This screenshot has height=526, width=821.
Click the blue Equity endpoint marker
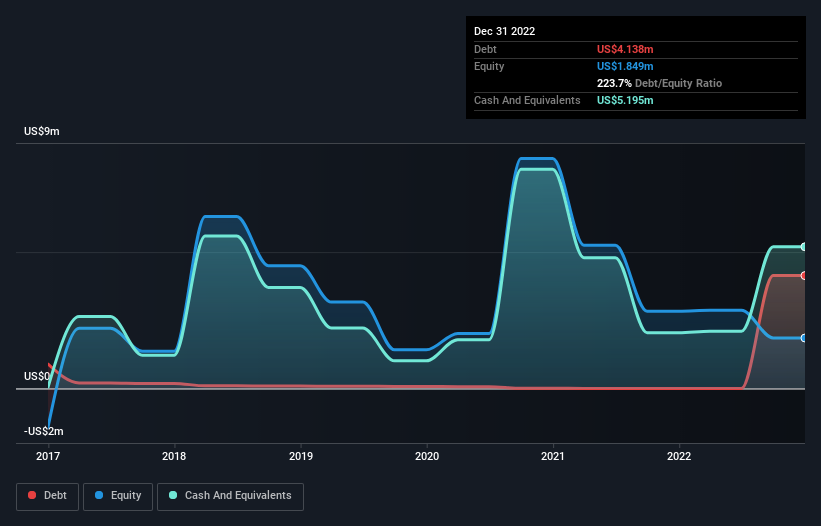804,338
